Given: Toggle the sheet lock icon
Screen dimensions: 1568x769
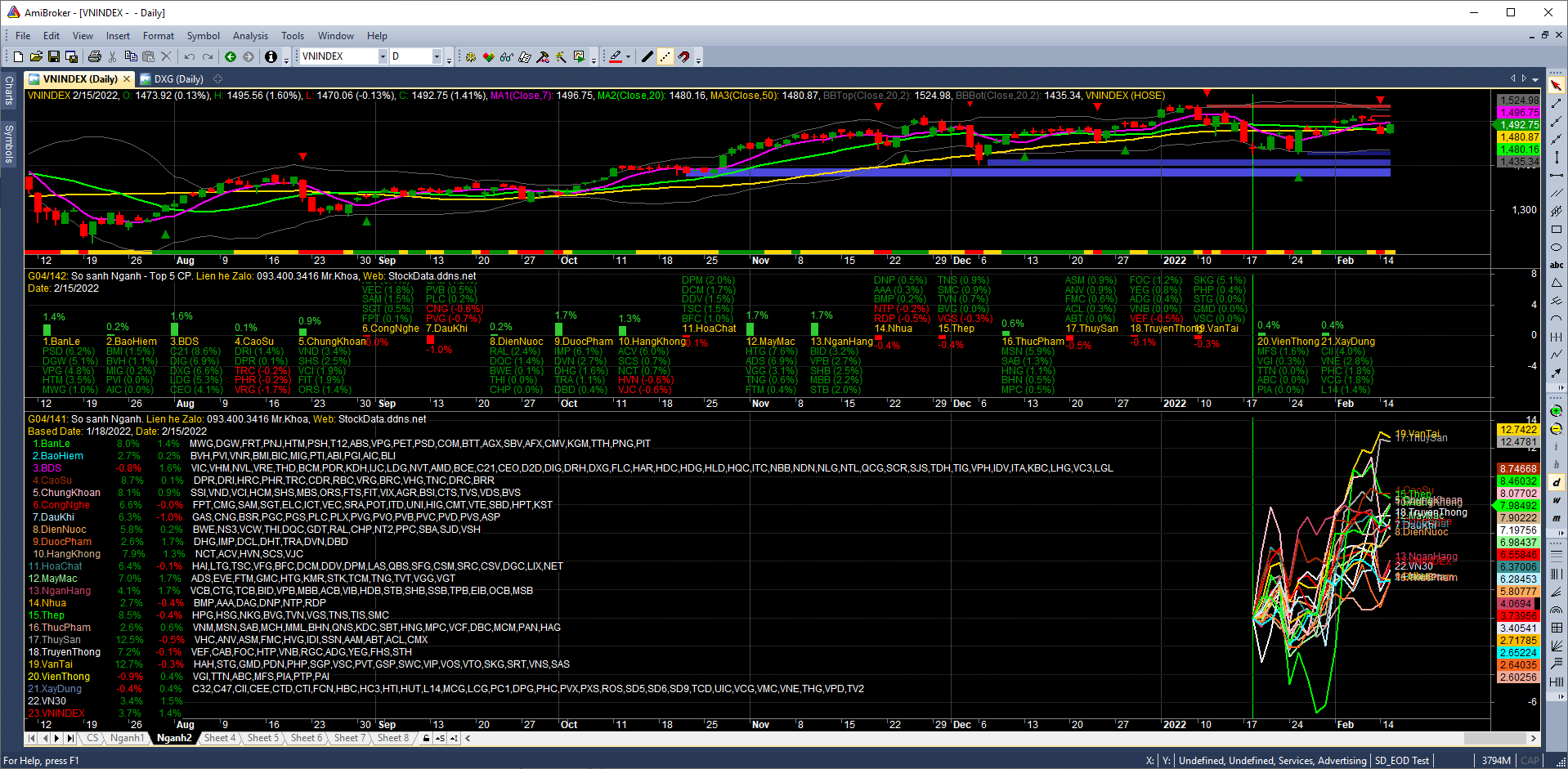Looking at the screenshot, I should tap(426, 738).
